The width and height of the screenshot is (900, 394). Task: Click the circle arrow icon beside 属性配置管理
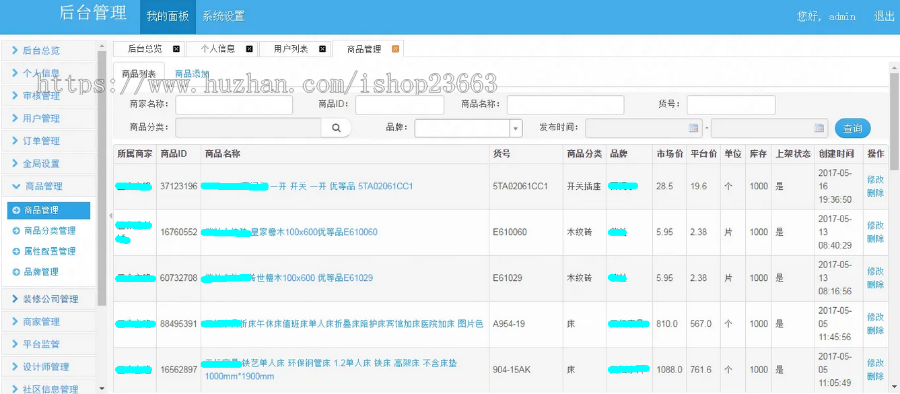tap(16, 252)
